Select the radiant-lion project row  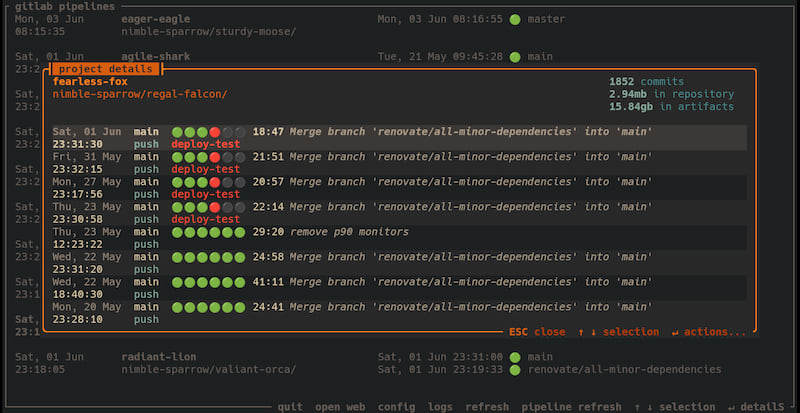[399, 363]
